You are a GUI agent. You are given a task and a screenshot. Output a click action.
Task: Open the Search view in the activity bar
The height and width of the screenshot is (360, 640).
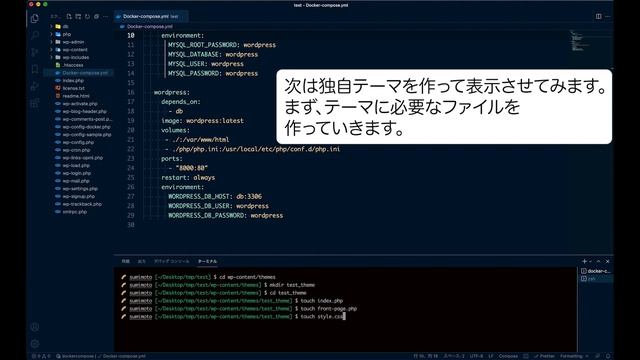point(35,35)
